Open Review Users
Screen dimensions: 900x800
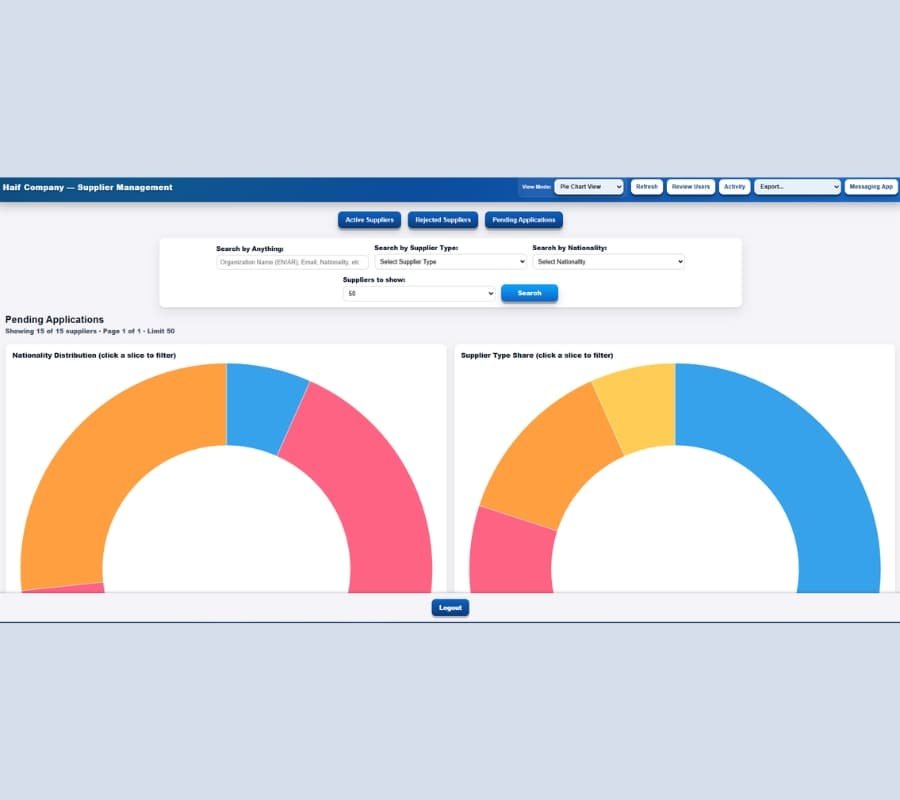[690, 186]
